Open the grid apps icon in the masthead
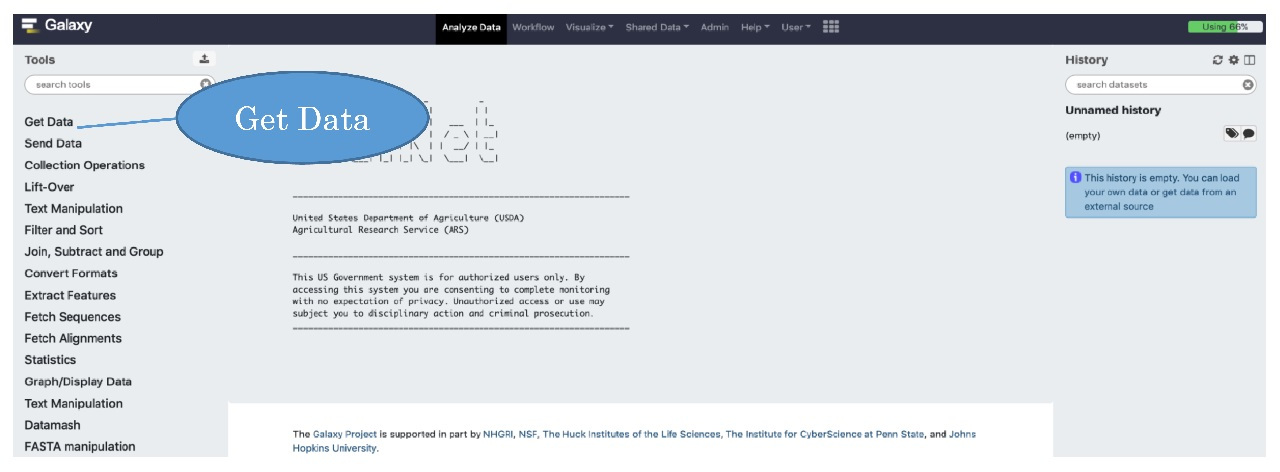The height and width of the screenshot is (472, 1280). (831, 27)
